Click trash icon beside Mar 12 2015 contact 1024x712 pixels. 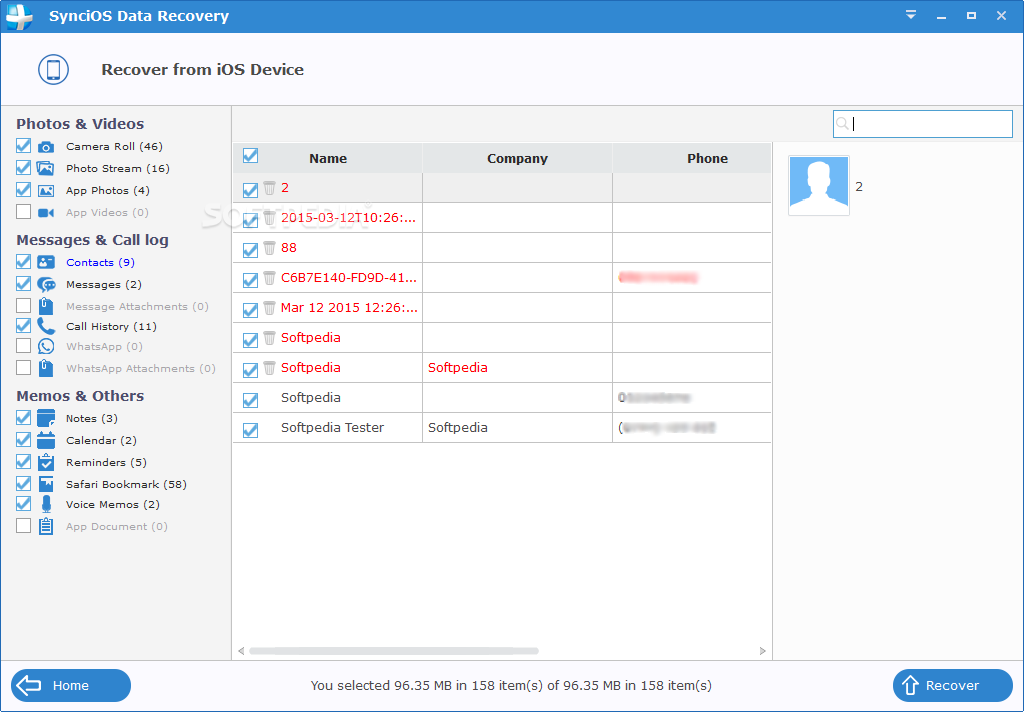pyautogui.click(x=269, y=308)
